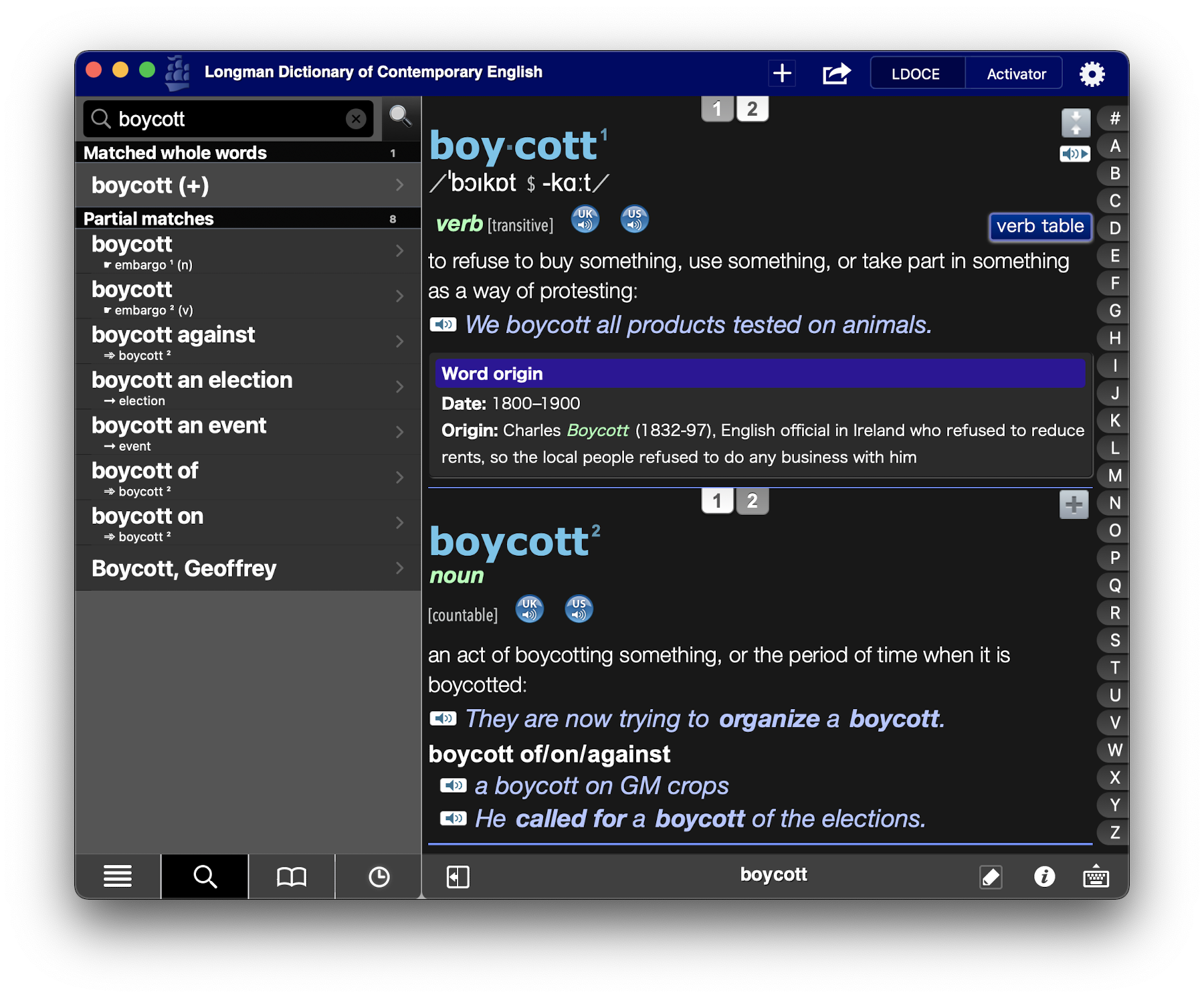Play US pronunciation of boycott noun
The image size is (1204, 998).
[579, 609]
